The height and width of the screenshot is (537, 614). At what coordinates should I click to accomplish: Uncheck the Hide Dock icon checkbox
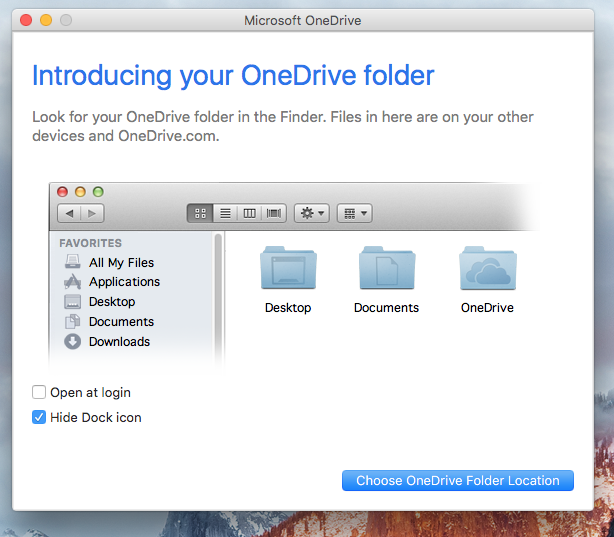point(39,417)
